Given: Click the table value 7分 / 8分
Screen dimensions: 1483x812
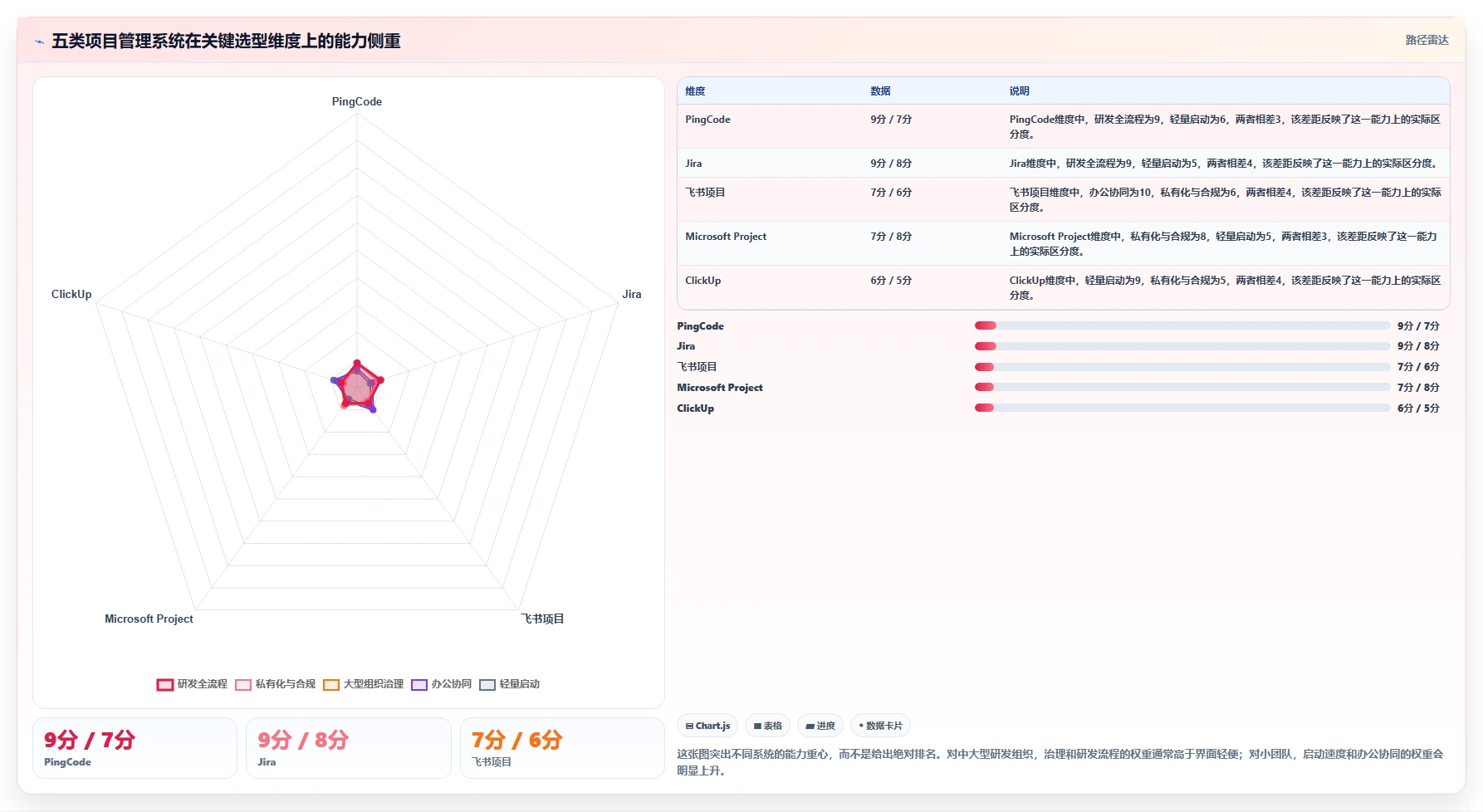Looking at the screenshot, I should coord(891,237).
